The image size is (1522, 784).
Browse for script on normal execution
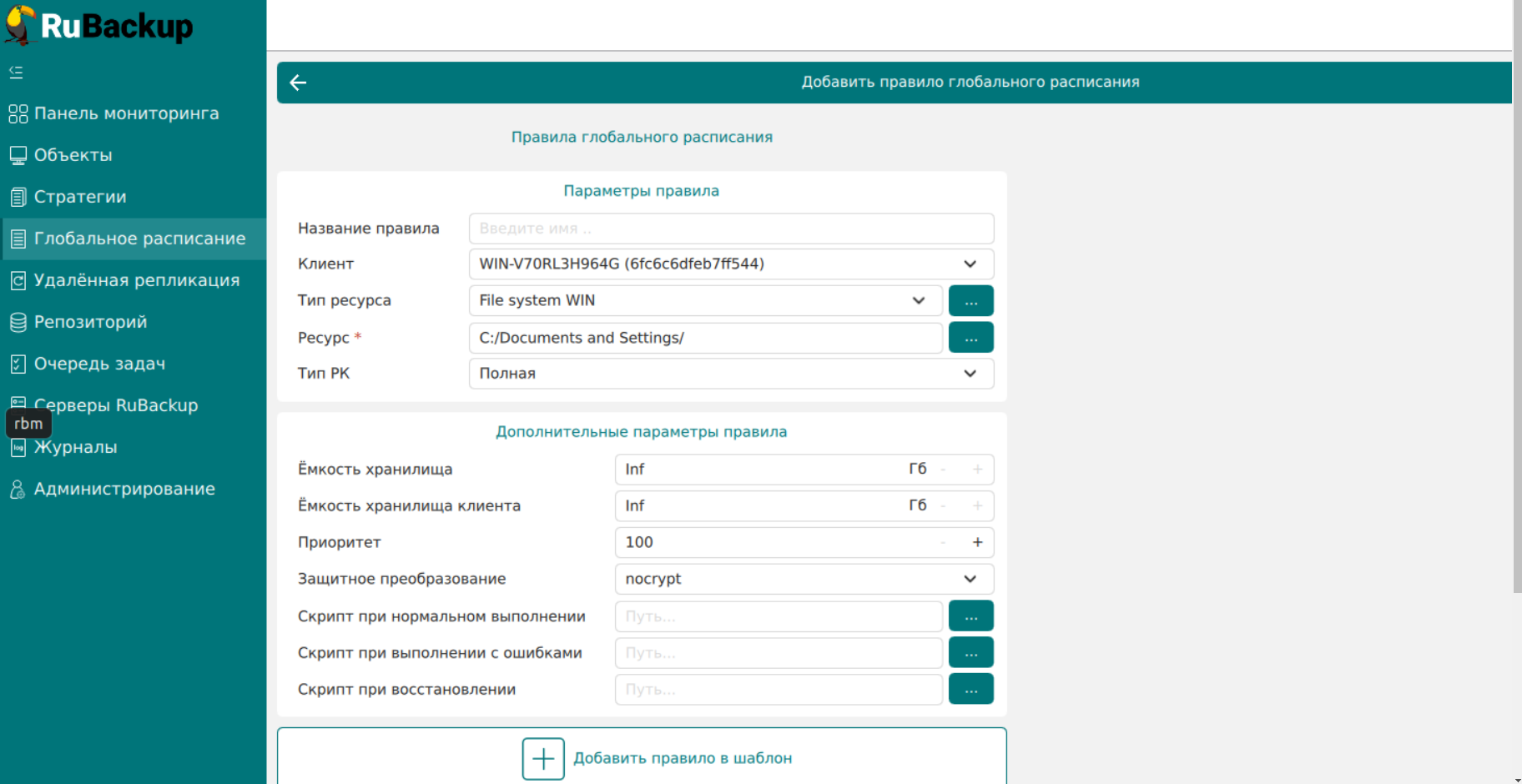coord(970,616)
